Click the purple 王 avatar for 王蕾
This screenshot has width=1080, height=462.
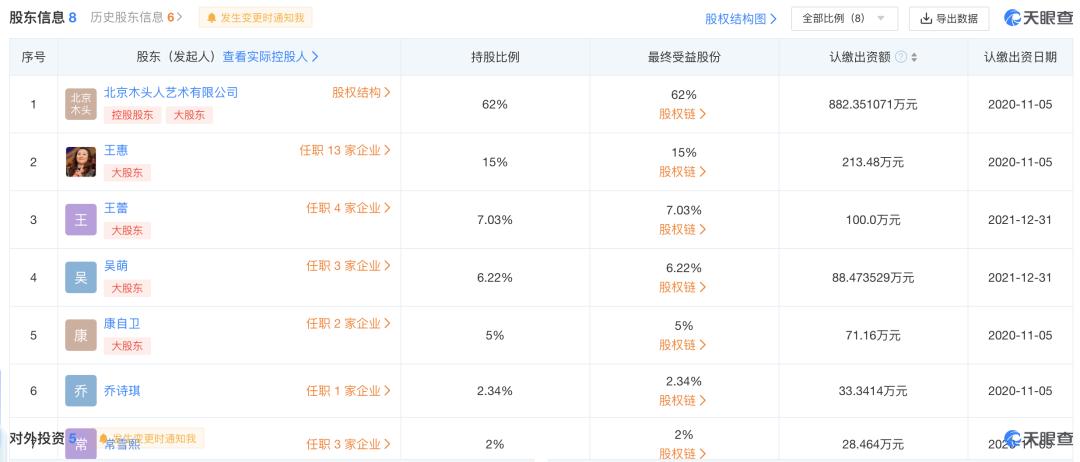coord(81,220)
